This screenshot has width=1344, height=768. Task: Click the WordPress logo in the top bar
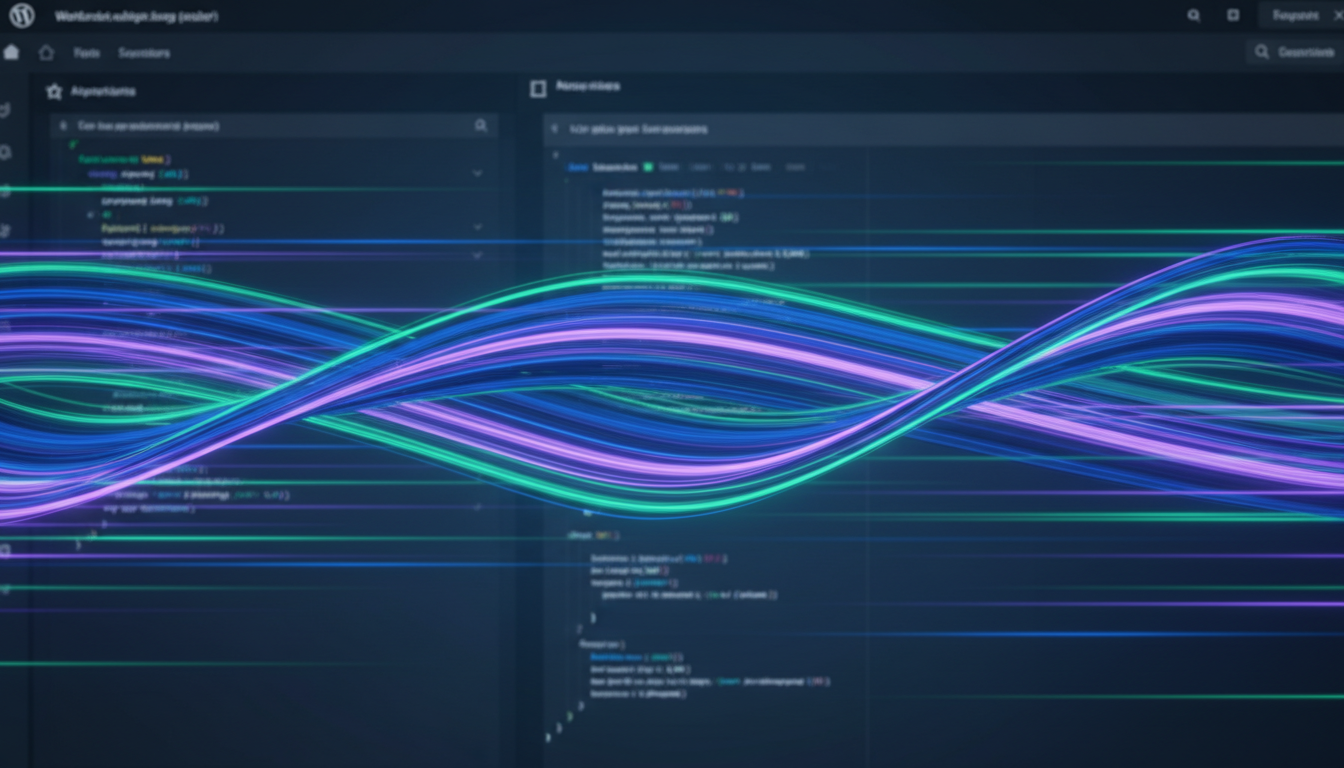coord(21,16)
